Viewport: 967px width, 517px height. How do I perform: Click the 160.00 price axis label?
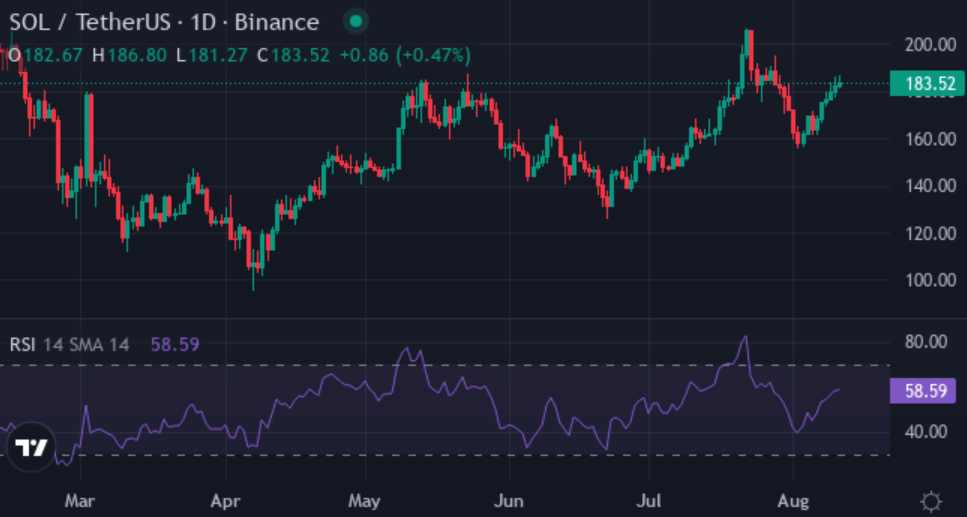click(x=930, y=139)
